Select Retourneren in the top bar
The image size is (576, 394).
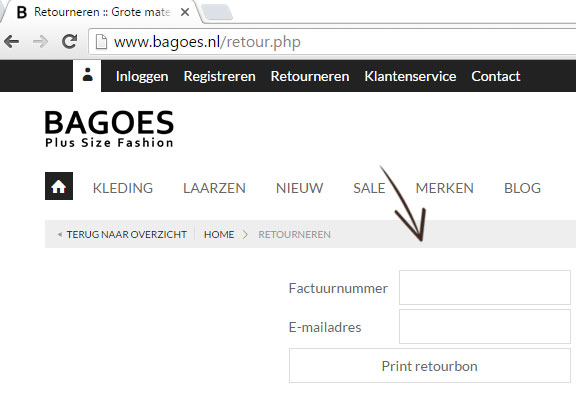click(310, 76)
